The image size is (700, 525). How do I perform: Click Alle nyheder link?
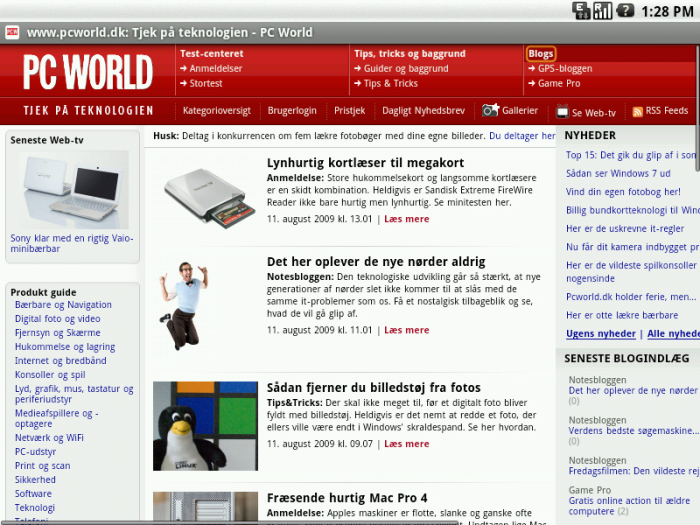tap(674, 334)
